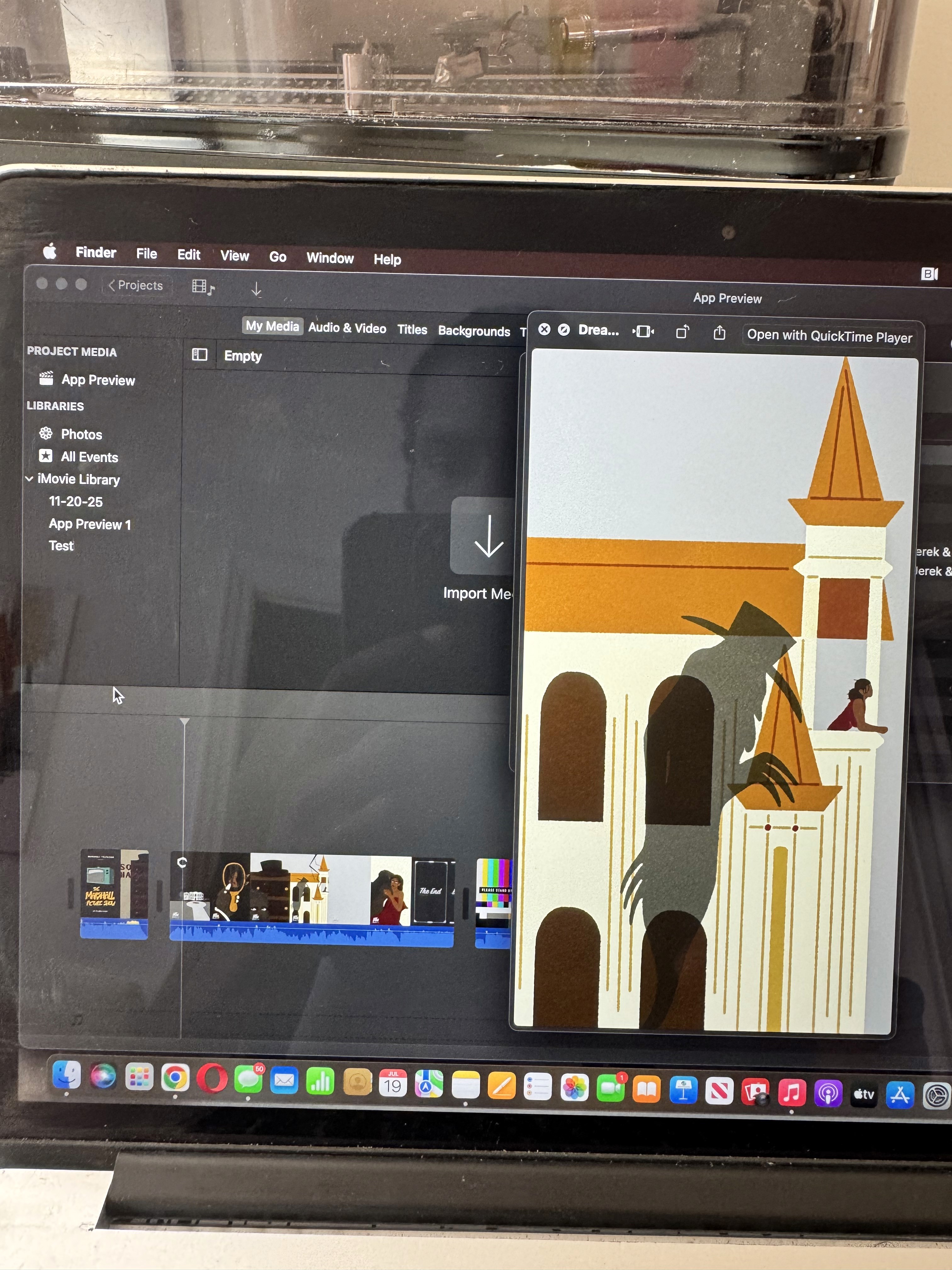Select the 11-20-25 event
The width and height of the screenshot is (952, 1270).
(76, 501)
